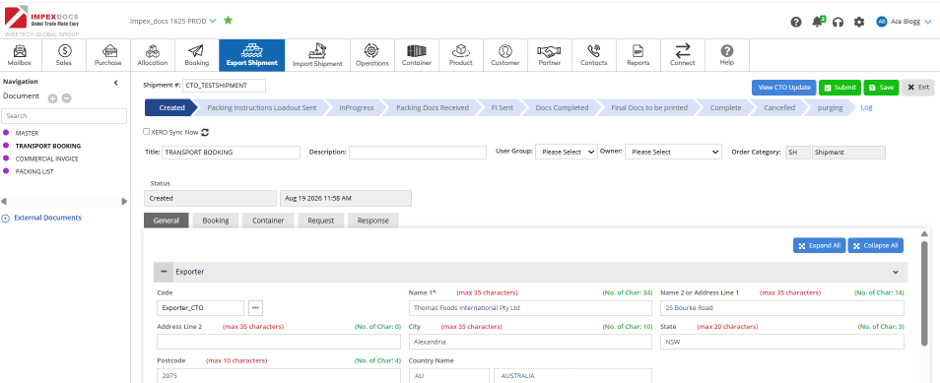Click the Address Line 2 field
Screen dimensions: 940x383
click(x=279, y=342)
